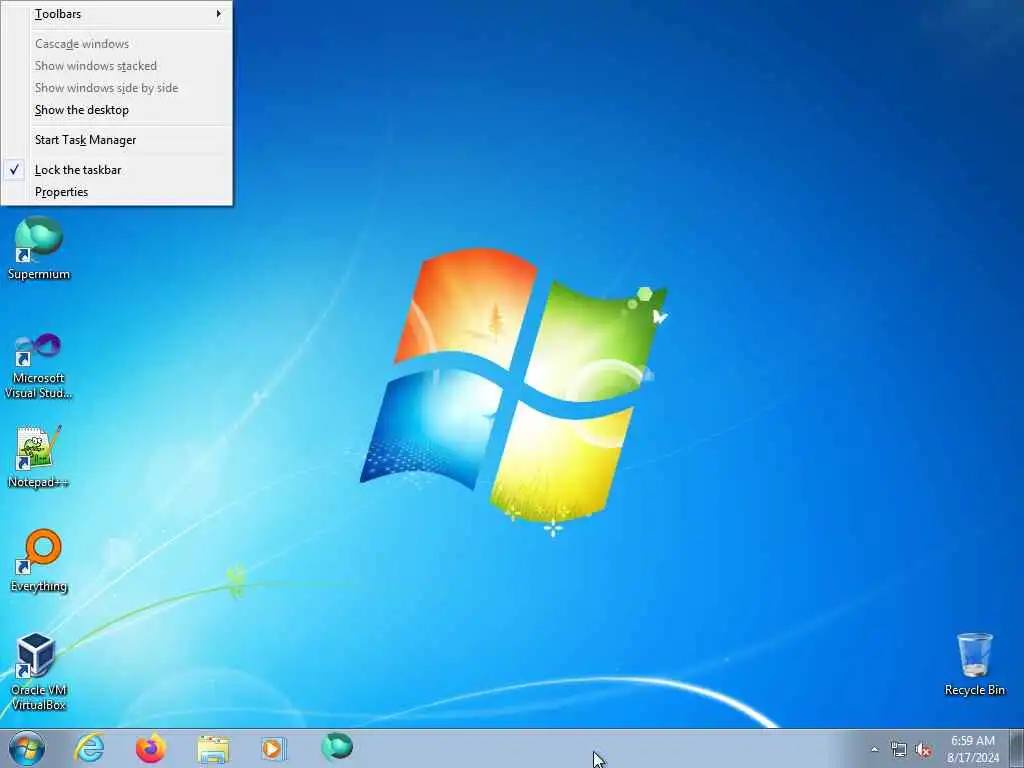Click the greyed Cascade windows entry
The width and height of the screenshot is (1024, 768).
click(x=117, y=44)
